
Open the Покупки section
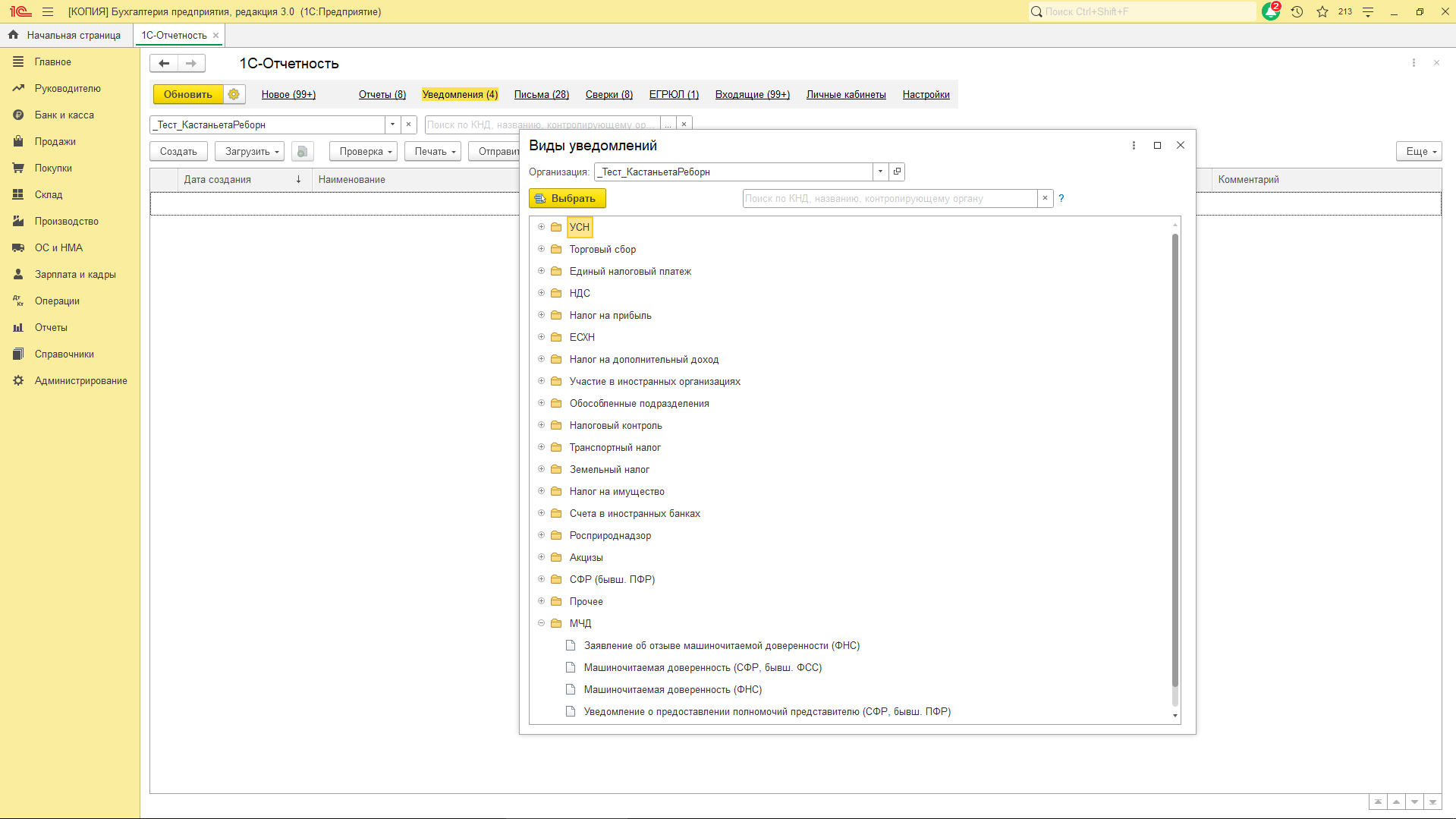(x=53, y=168)
